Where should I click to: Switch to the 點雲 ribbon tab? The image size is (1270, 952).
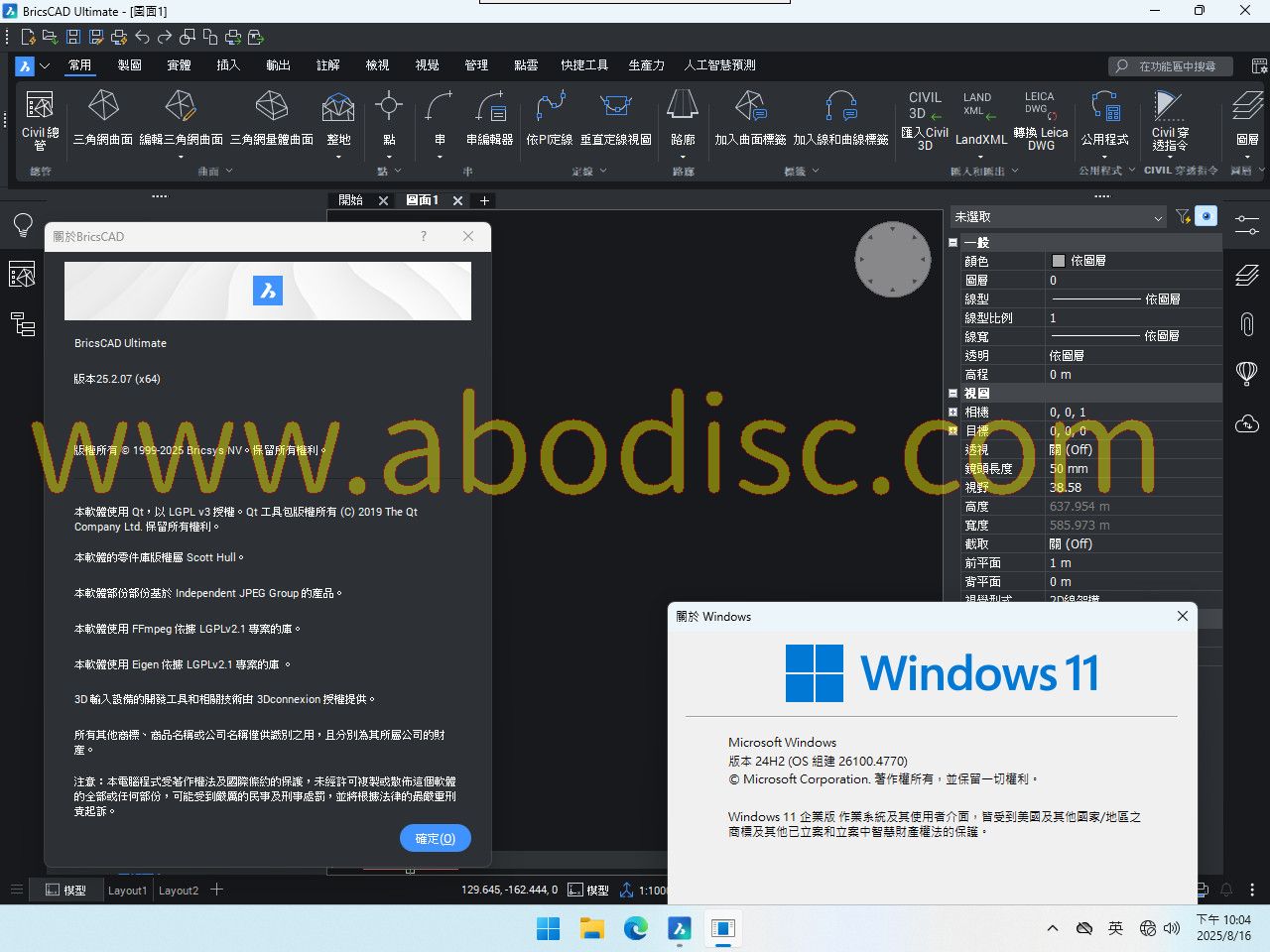(x=526, y=65)
